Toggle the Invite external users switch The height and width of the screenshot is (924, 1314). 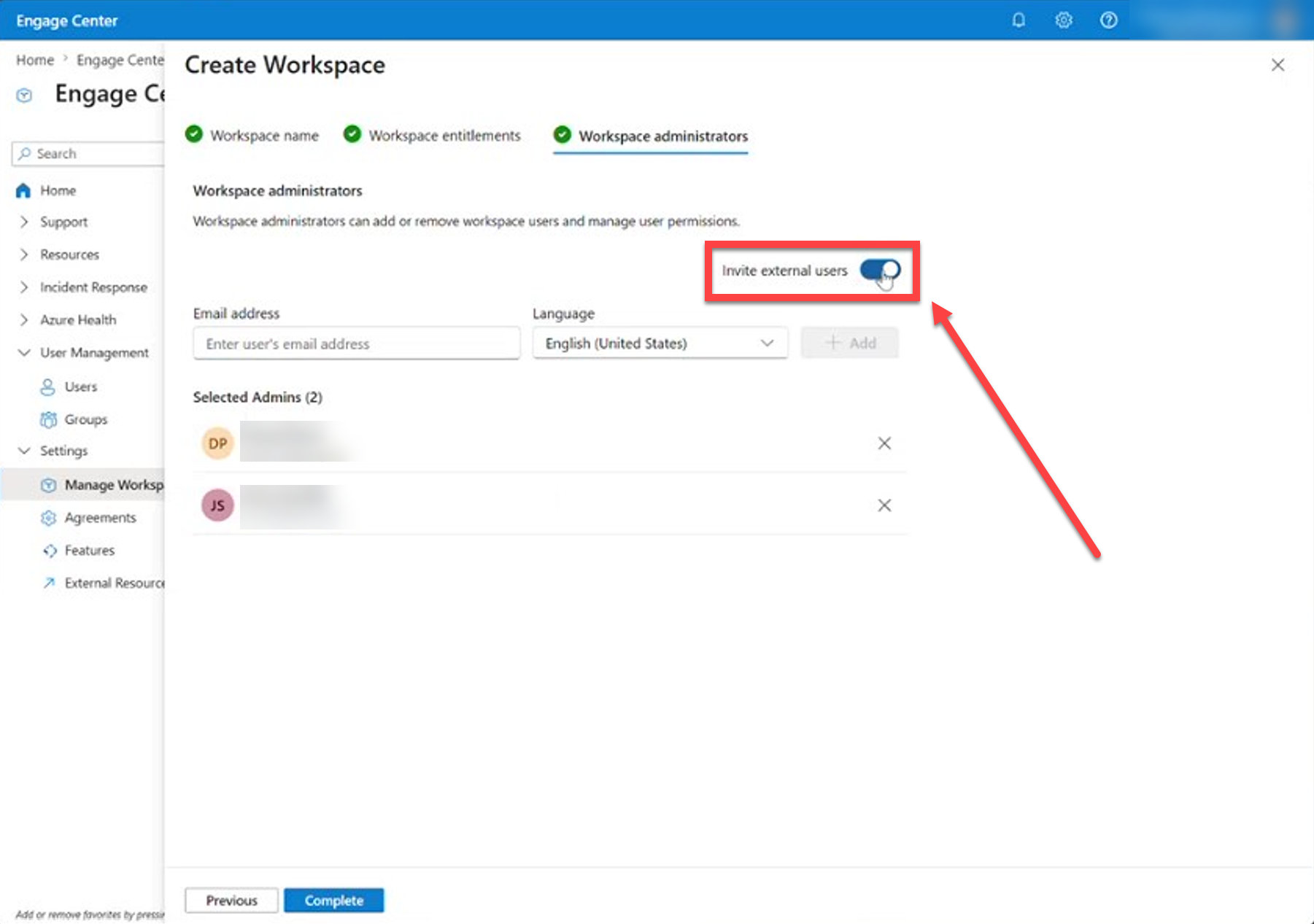[x=880, y=271]
